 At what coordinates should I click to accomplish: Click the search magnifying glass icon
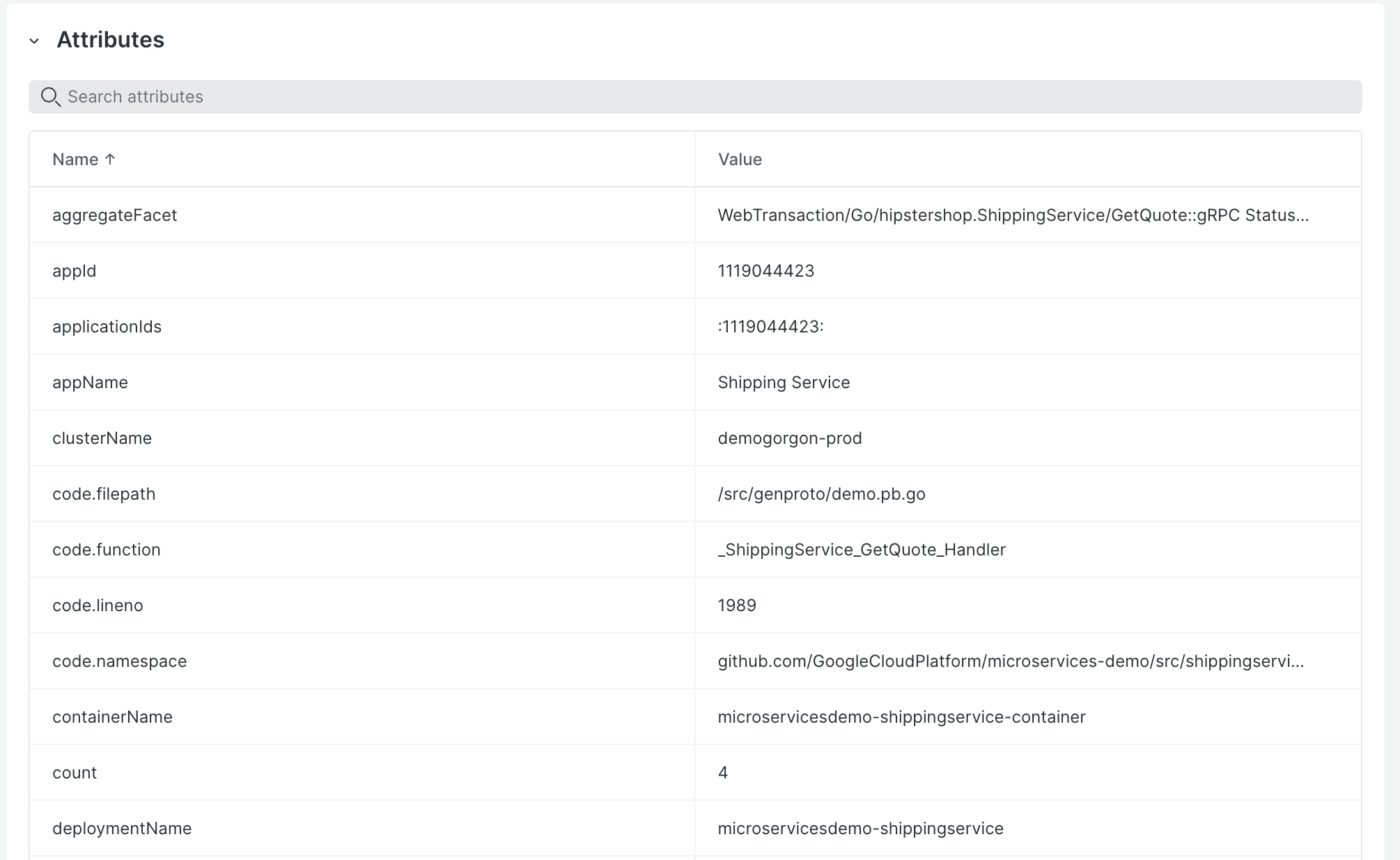click(51, 97)
